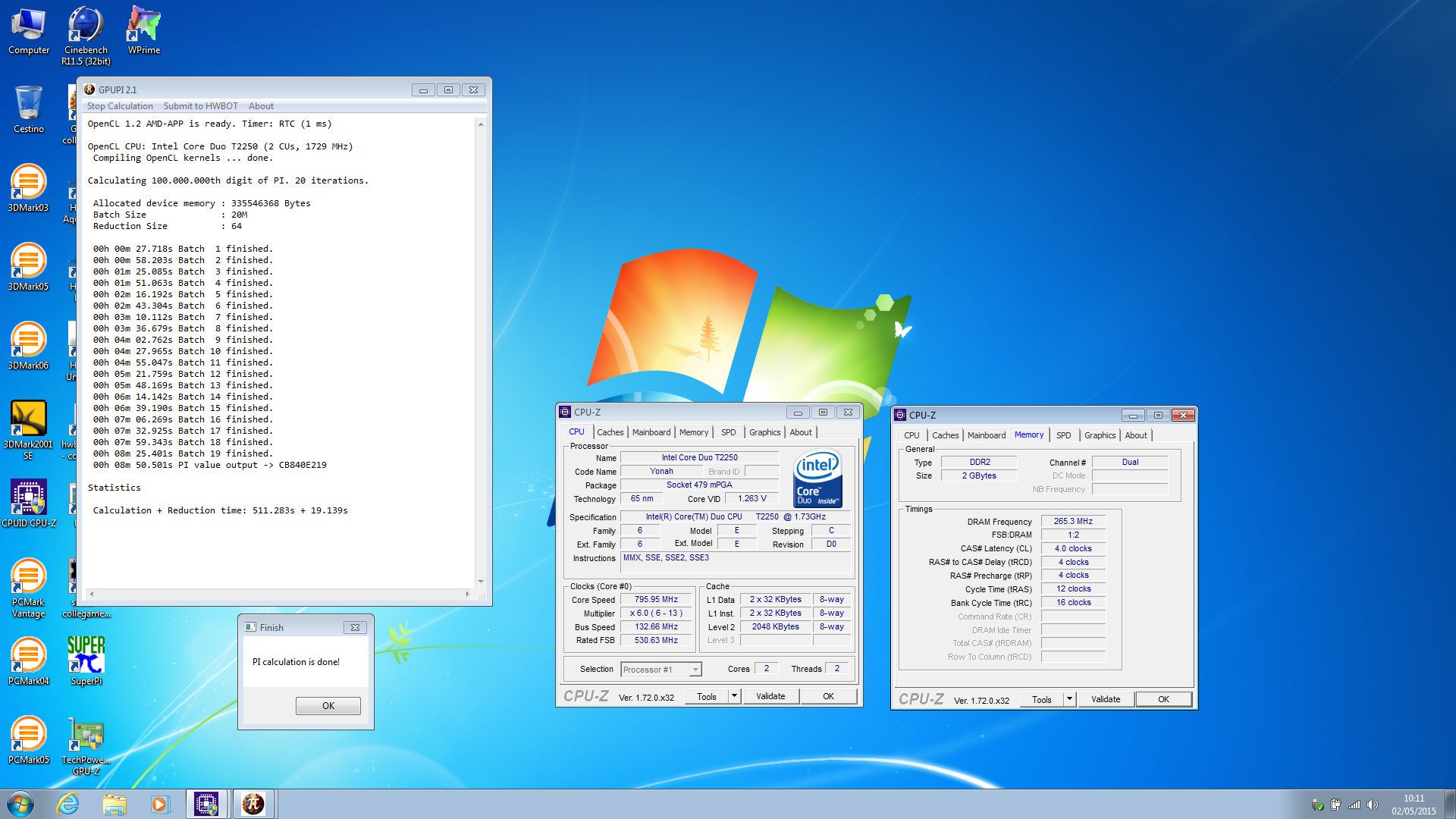Screen dimensions: 1456x819
Task: Click the GPUPI vertical scrollbar up arrow
Action: [481, 124]
